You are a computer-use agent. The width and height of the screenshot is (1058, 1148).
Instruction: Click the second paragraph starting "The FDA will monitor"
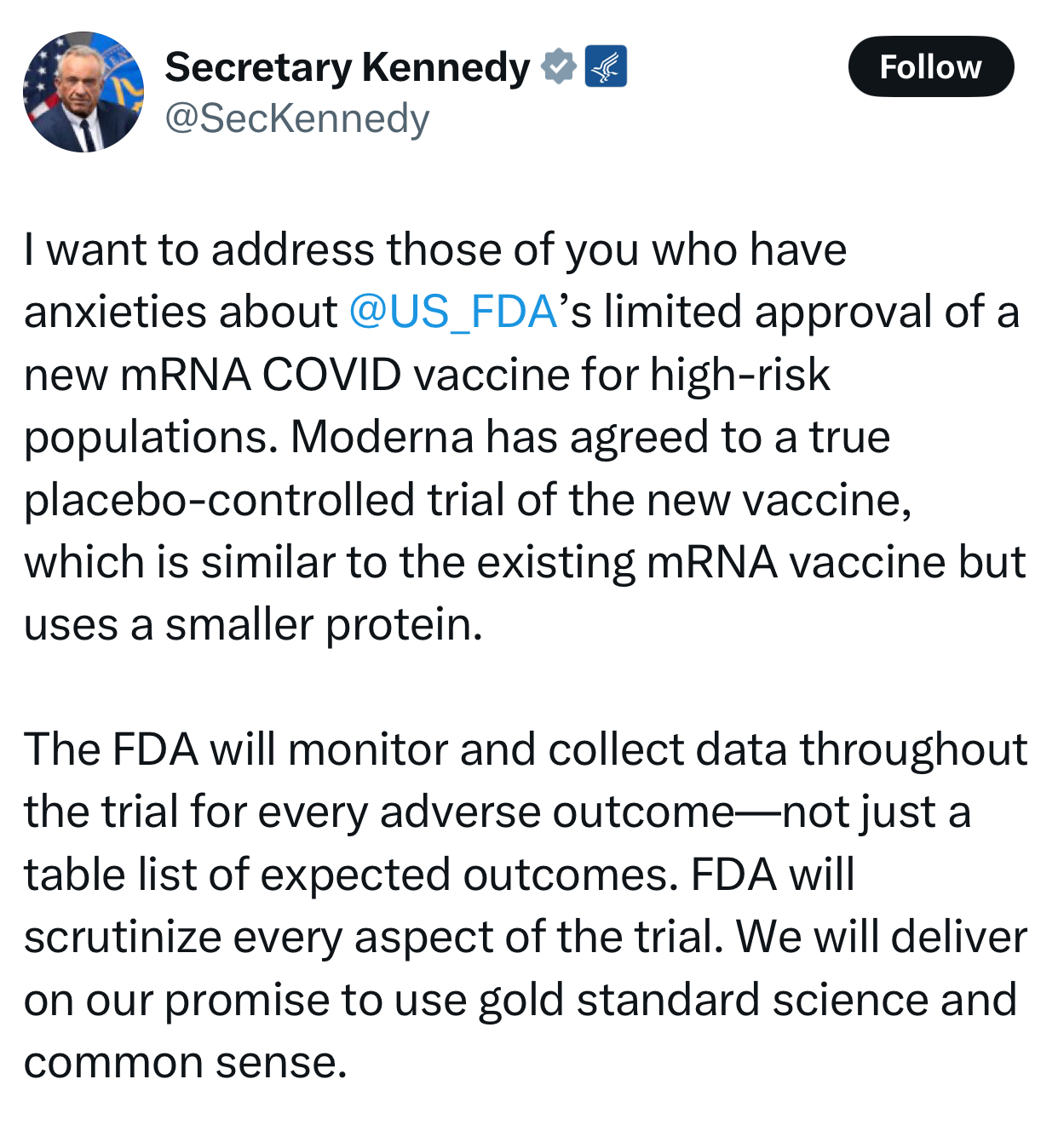click(x=526, y=905)
